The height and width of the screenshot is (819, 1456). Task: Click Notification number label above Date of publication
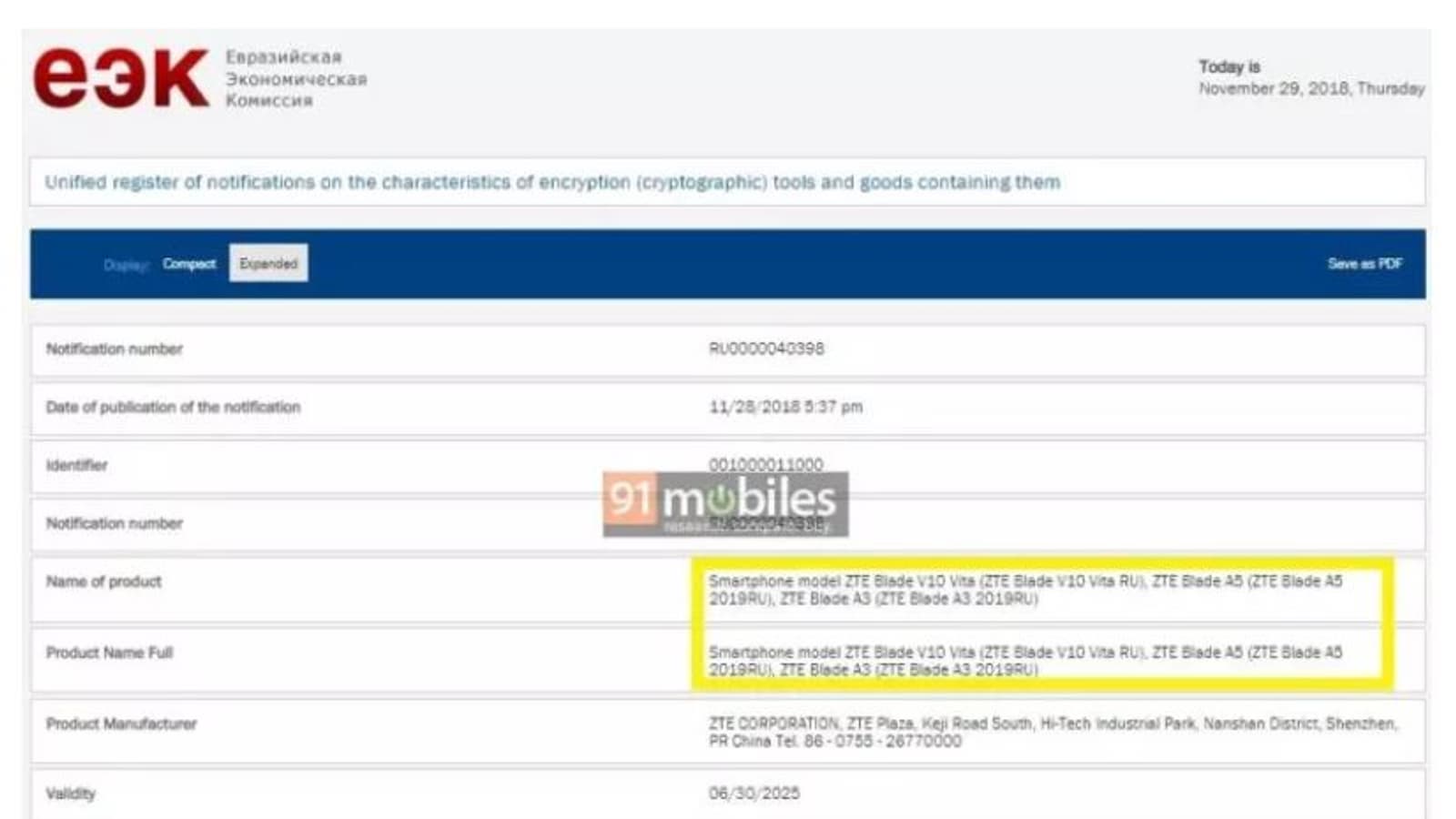point(115,349)
